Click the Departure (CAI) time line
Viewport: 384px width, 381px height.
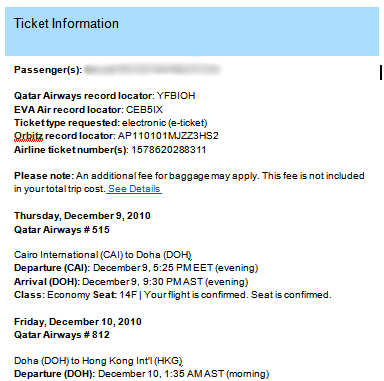pyautogui.click(x=136, y=268)
